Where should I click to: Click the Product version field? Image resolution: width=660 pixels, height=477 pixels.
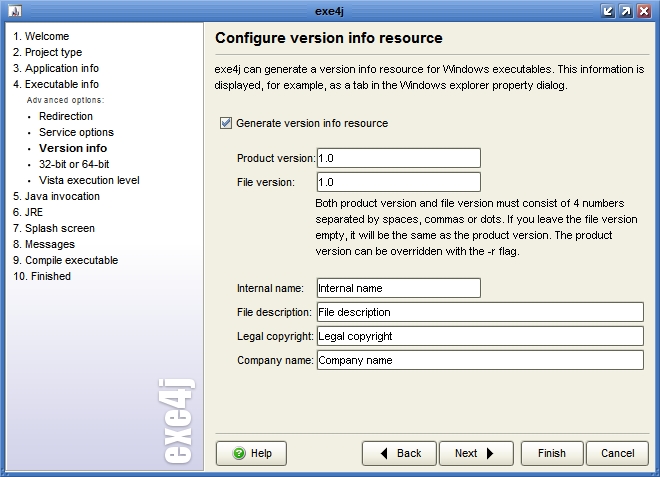(398, 158)
